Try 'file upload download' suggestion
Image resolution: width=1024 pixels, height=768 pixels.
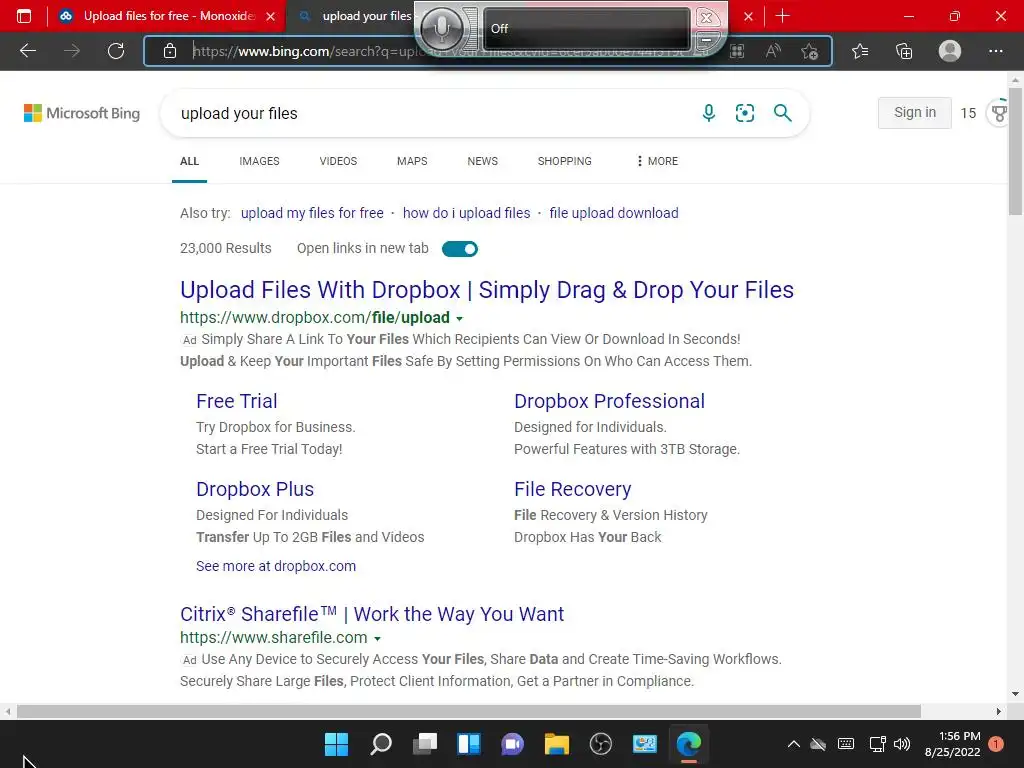pos(614,213)
